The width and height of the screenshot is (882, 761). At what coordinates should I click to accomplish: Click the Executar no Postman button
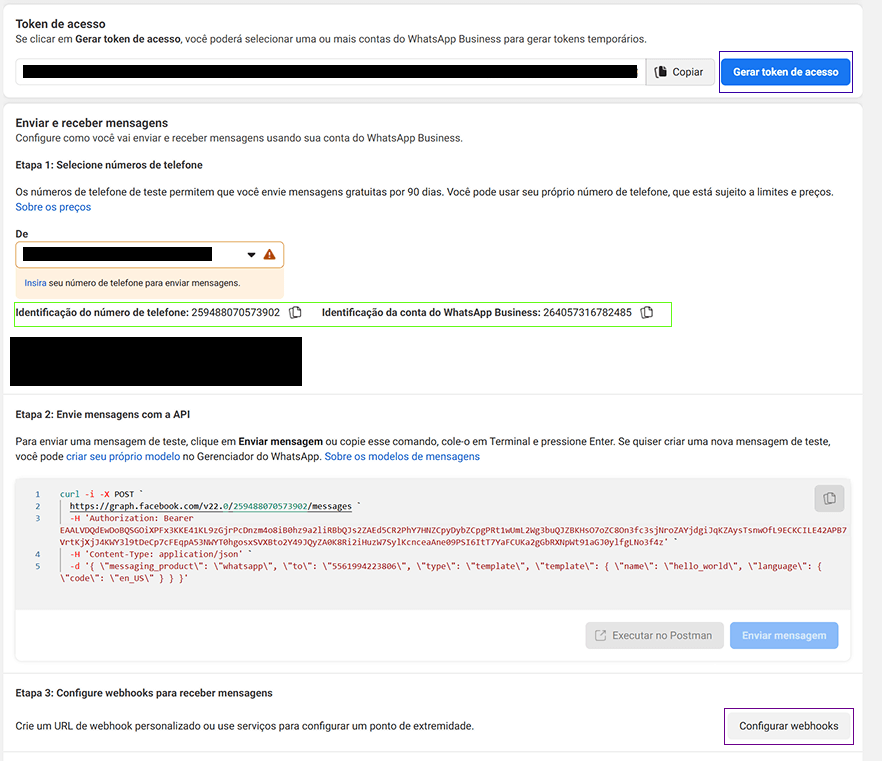coord(654,635)
